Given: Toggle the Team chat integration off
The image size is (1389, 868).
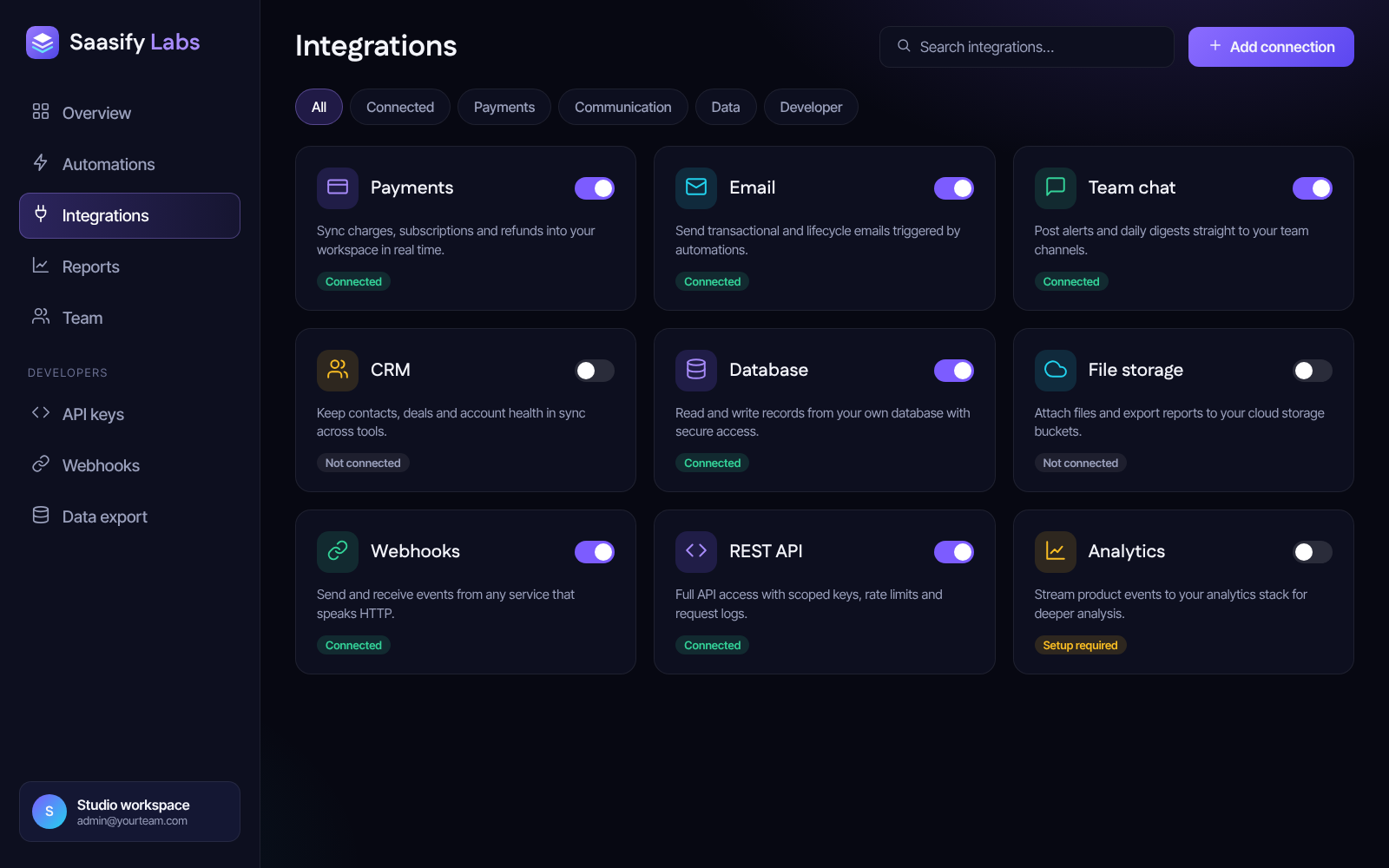Looking at the screenshot, I should [1313, 188].
